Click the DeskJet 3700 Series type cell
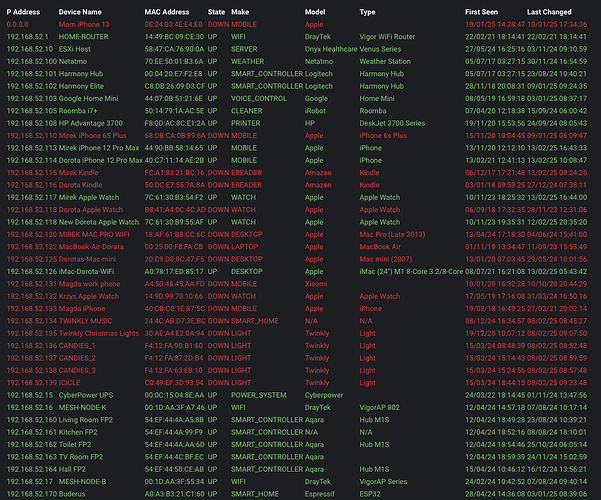The width and height of the screenshot is (601, 500). [392, 123]
